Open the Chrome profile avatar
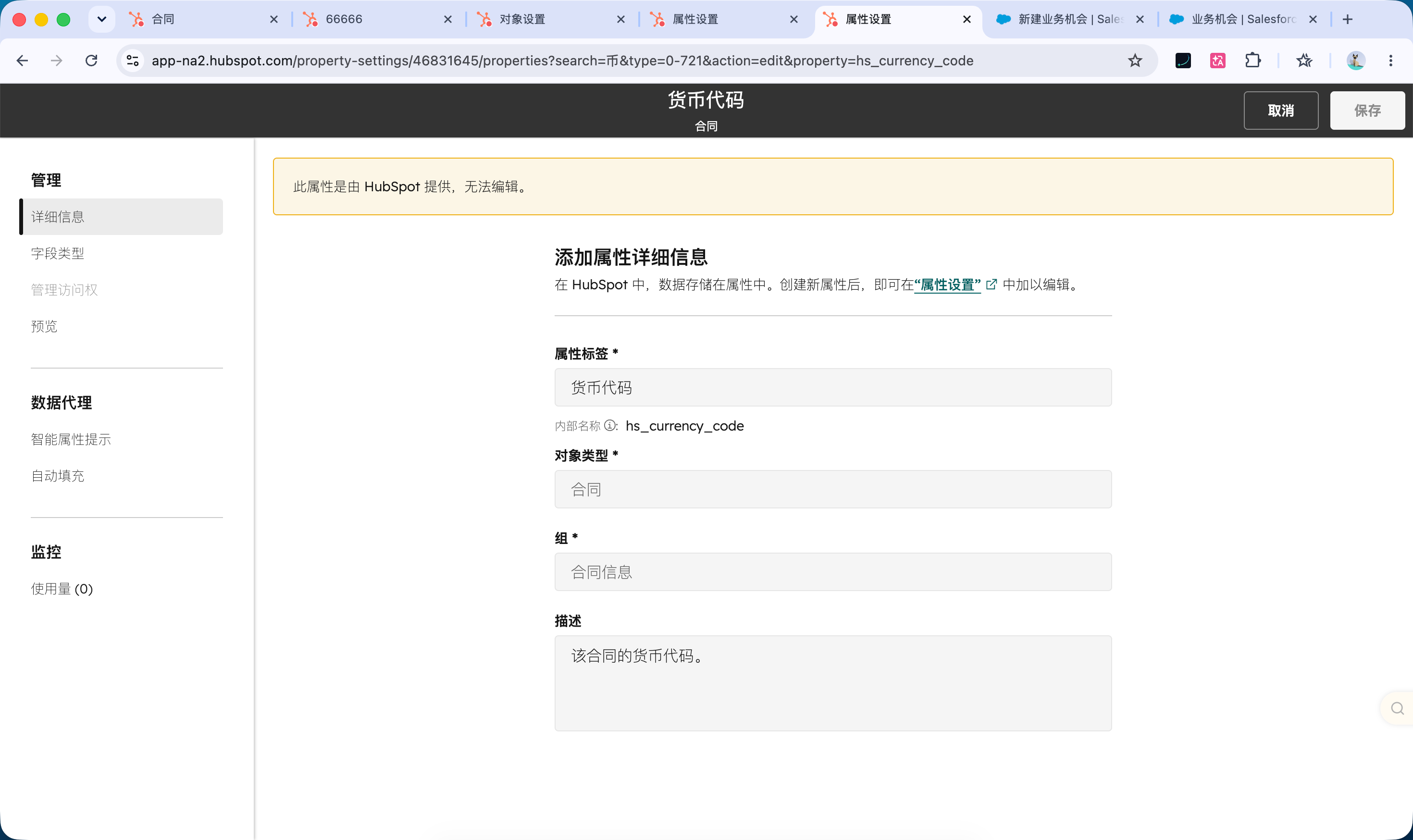This screenshot has width=1413, height=840. [x=1356, y=61]
